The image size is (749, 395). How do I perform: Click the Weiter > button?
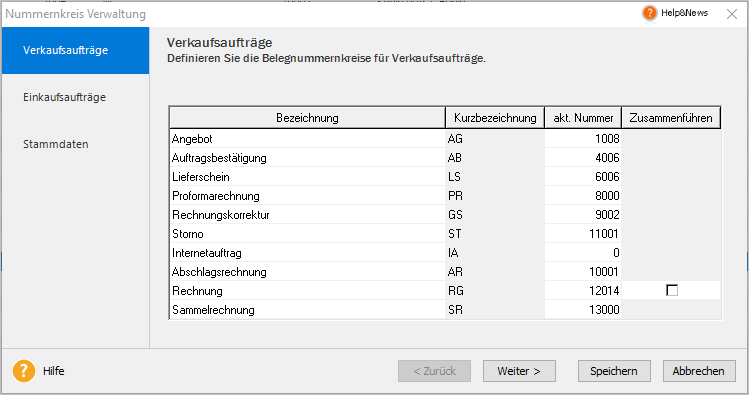519,371
